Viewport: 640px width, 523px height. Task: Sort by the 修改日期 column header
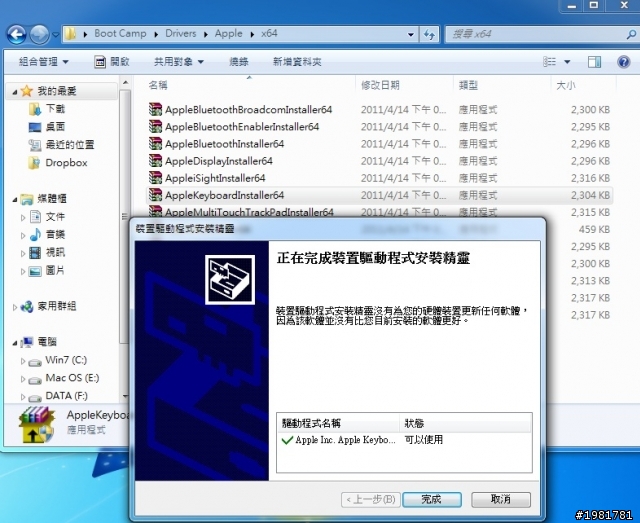[x=380, y=85]
